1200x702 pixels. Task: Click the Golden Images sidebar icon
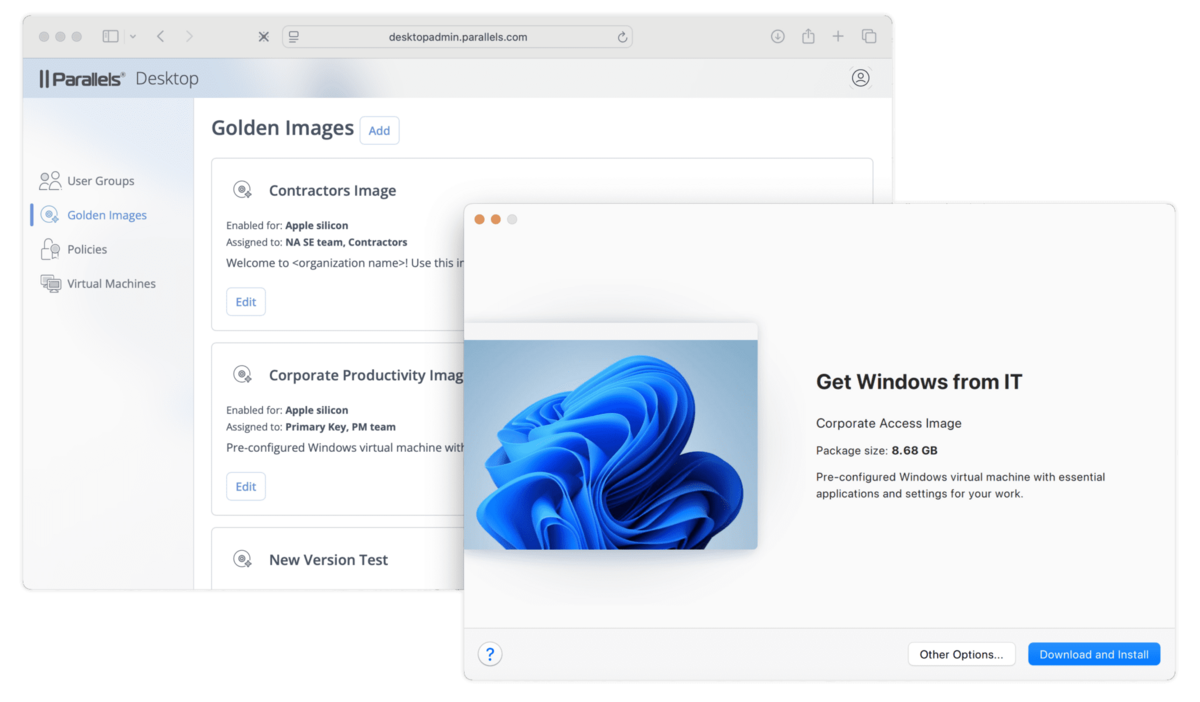(x=50, y=215)
